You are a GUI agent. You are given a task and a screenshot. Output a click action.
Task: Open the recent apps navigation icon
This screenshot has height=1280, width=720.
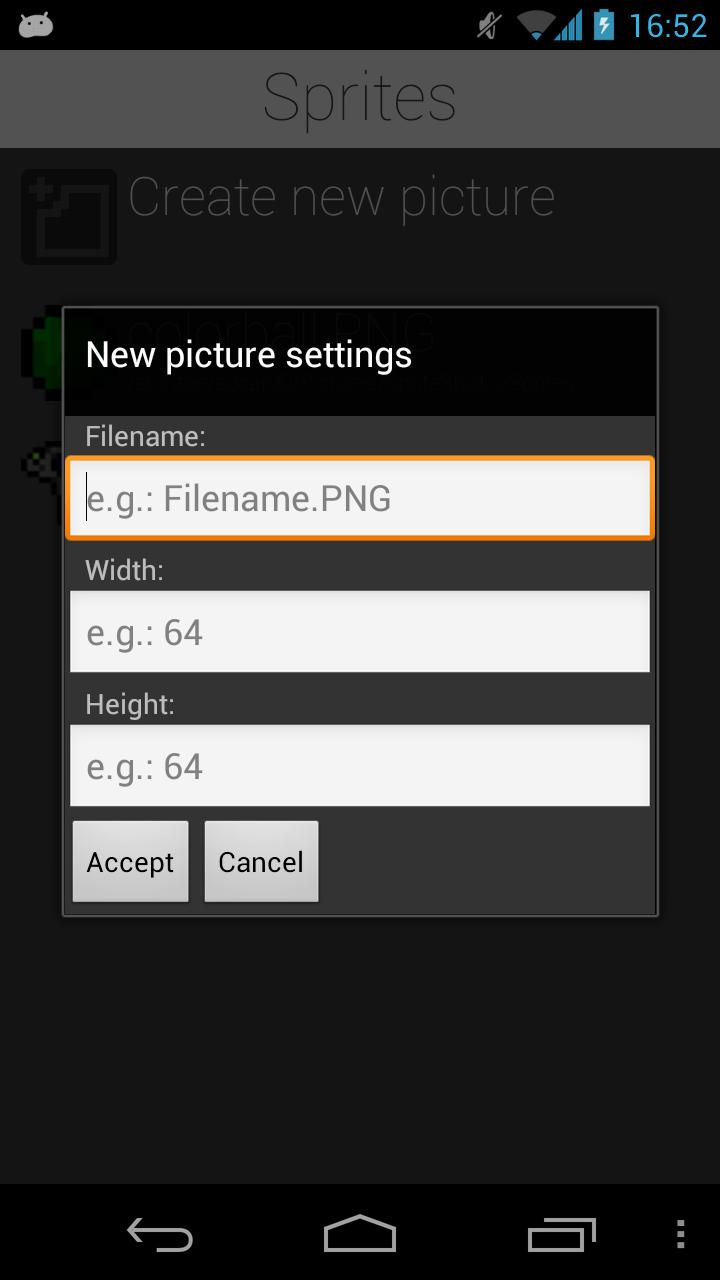click(561, 1234)
